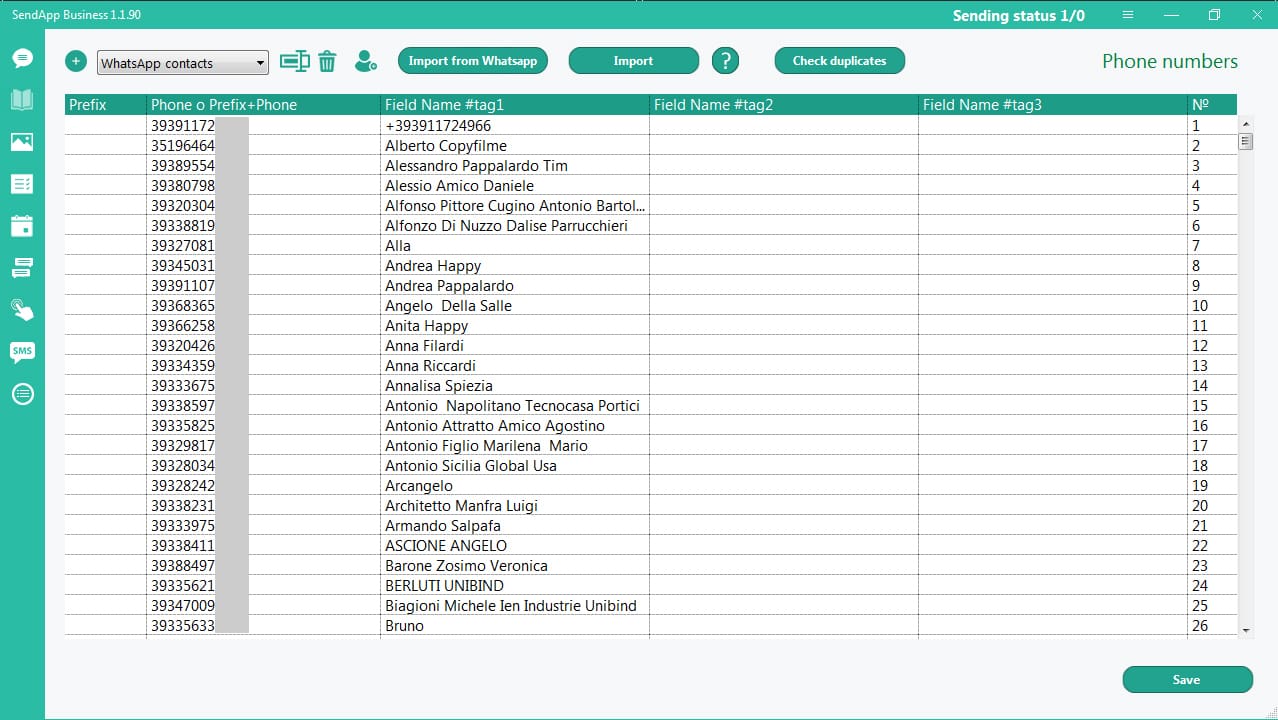Open the chat messages sidebar icon
The image size is (1278, 720).
tap(22, 58)
